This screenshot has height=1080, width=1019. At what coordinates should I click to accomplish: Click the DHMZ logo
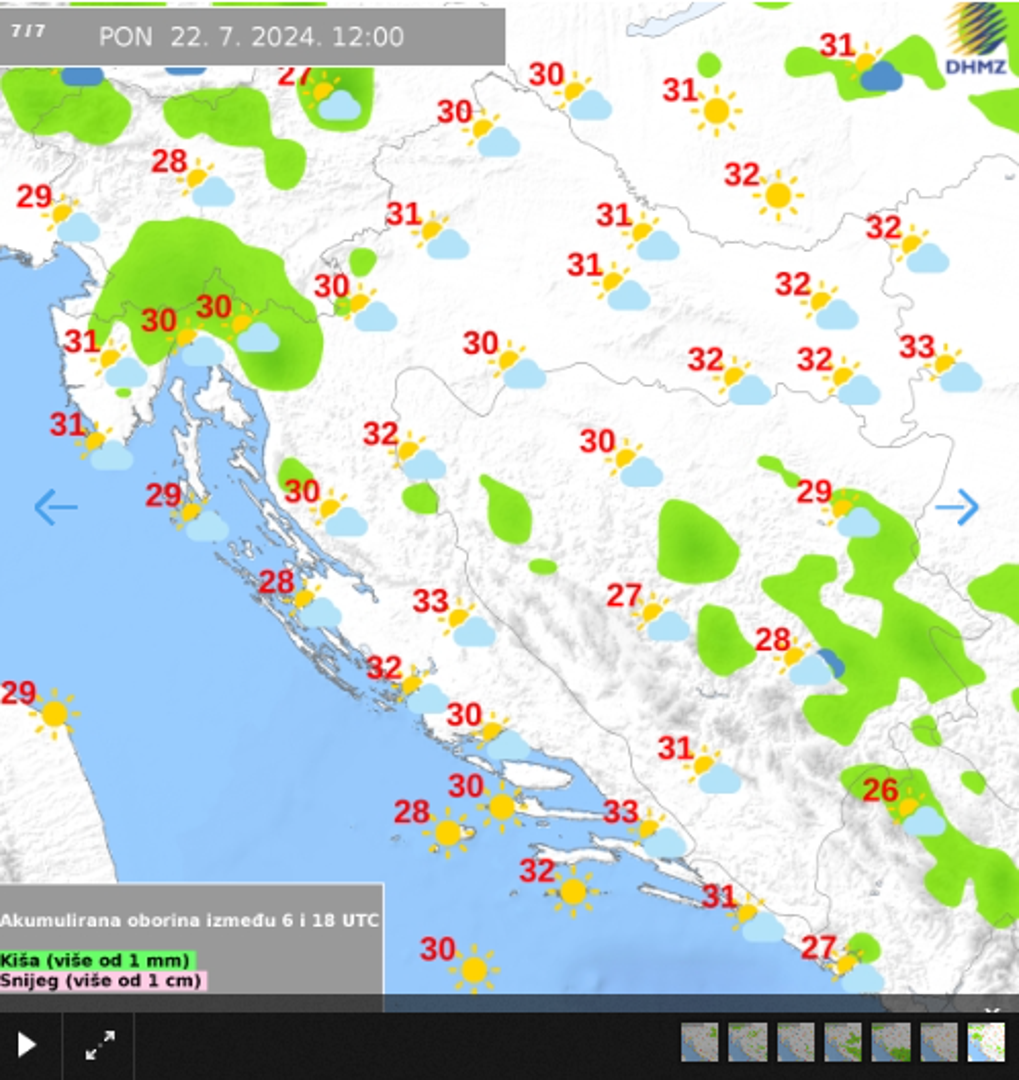tap(977, 40)
